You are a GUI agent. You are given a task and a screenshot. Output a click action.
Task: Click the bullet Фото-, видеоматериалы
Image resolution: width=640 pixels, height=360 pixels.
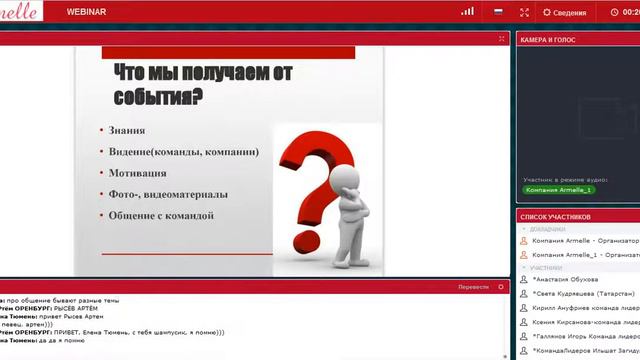(x=168, y=194)
